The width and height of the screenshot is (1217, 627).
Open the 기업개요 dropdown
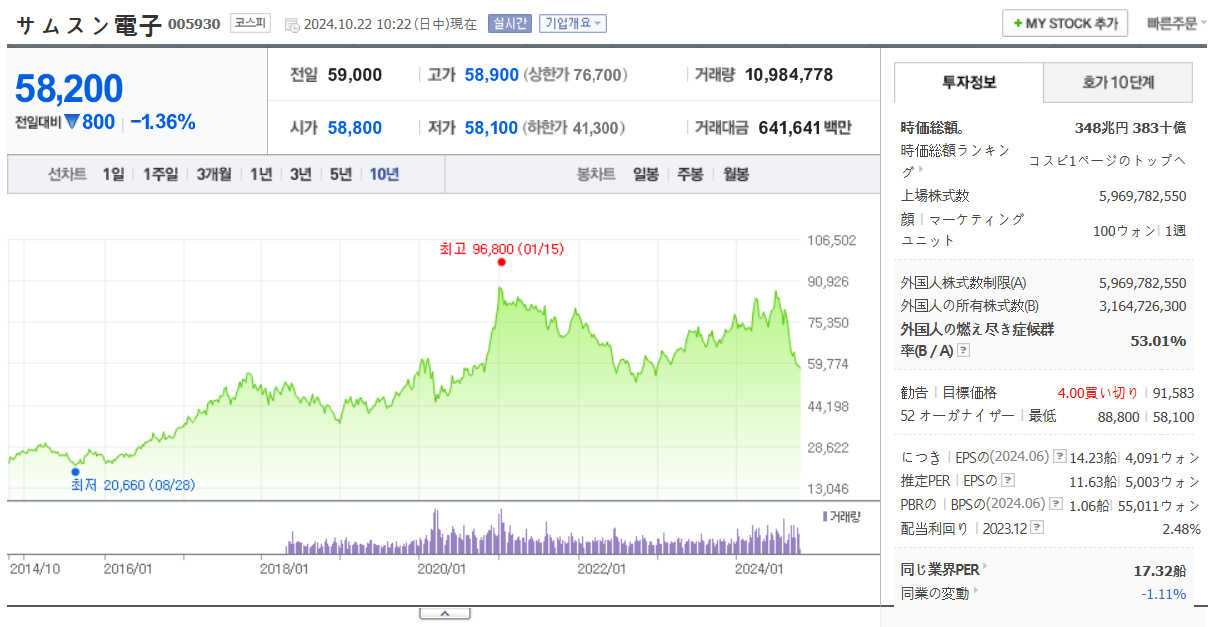(x=572, y=24)
